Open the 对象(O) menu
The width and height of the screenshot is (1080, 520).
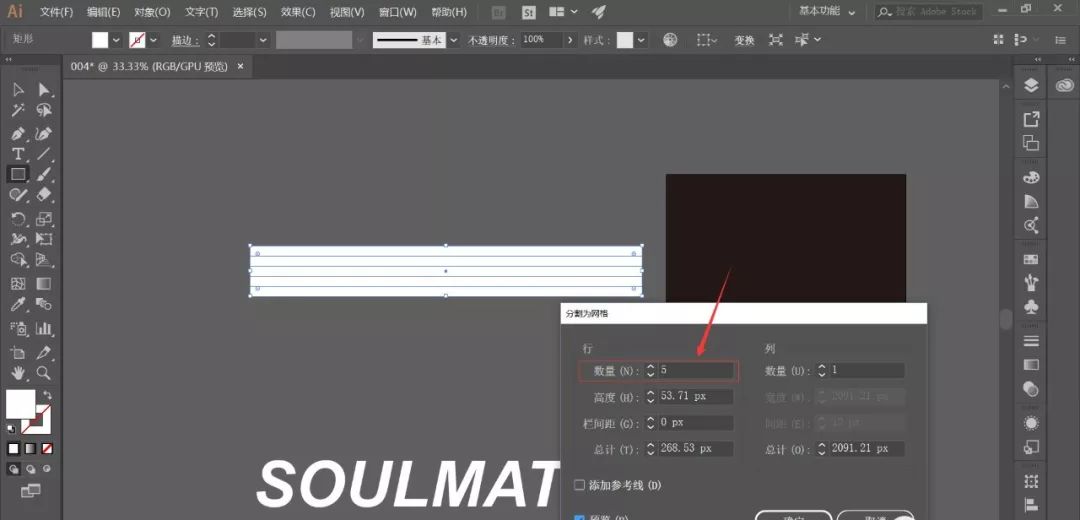point(150,12)
